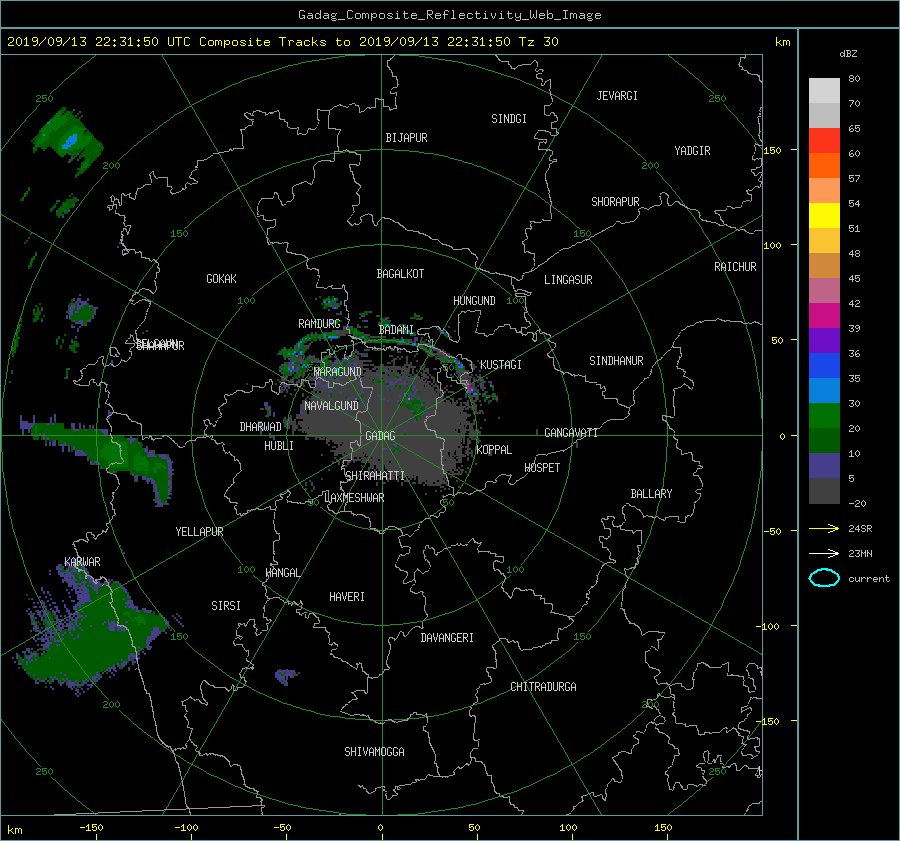Viewport: 900px width, 841px height.
Task: Click the DHARWAD city label
Action: [260, 427]
